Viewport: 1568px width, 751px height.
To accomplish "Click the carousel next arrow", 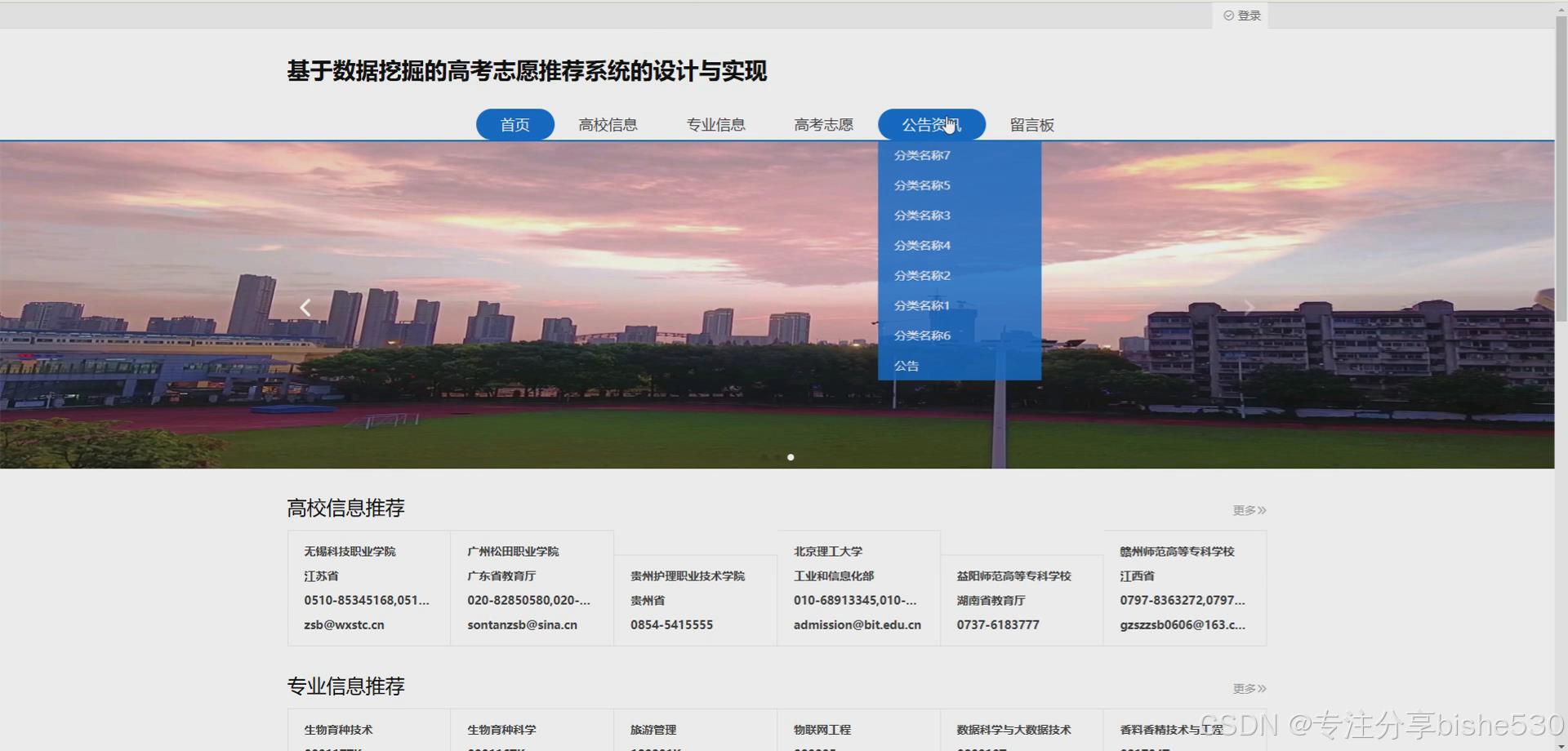I will (1249, 307).
